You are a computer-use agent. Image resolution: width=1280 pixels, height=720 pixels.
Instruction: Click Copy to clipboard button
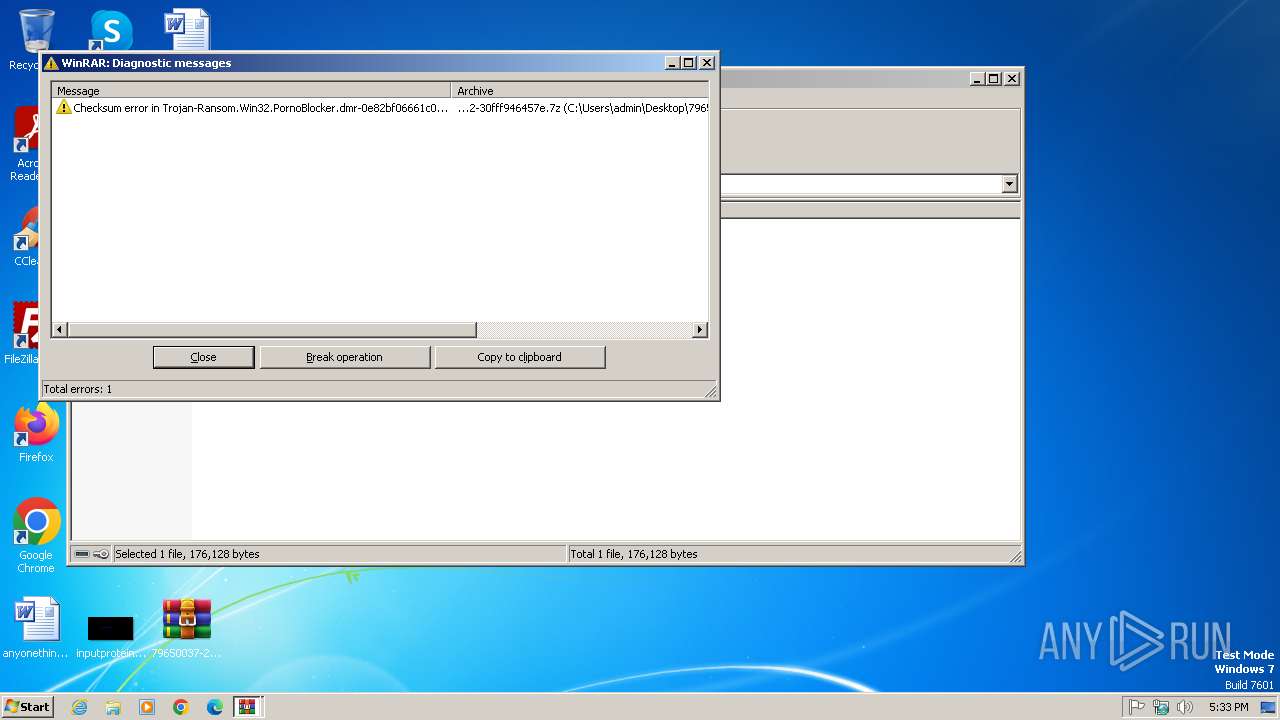coord(519,357)
